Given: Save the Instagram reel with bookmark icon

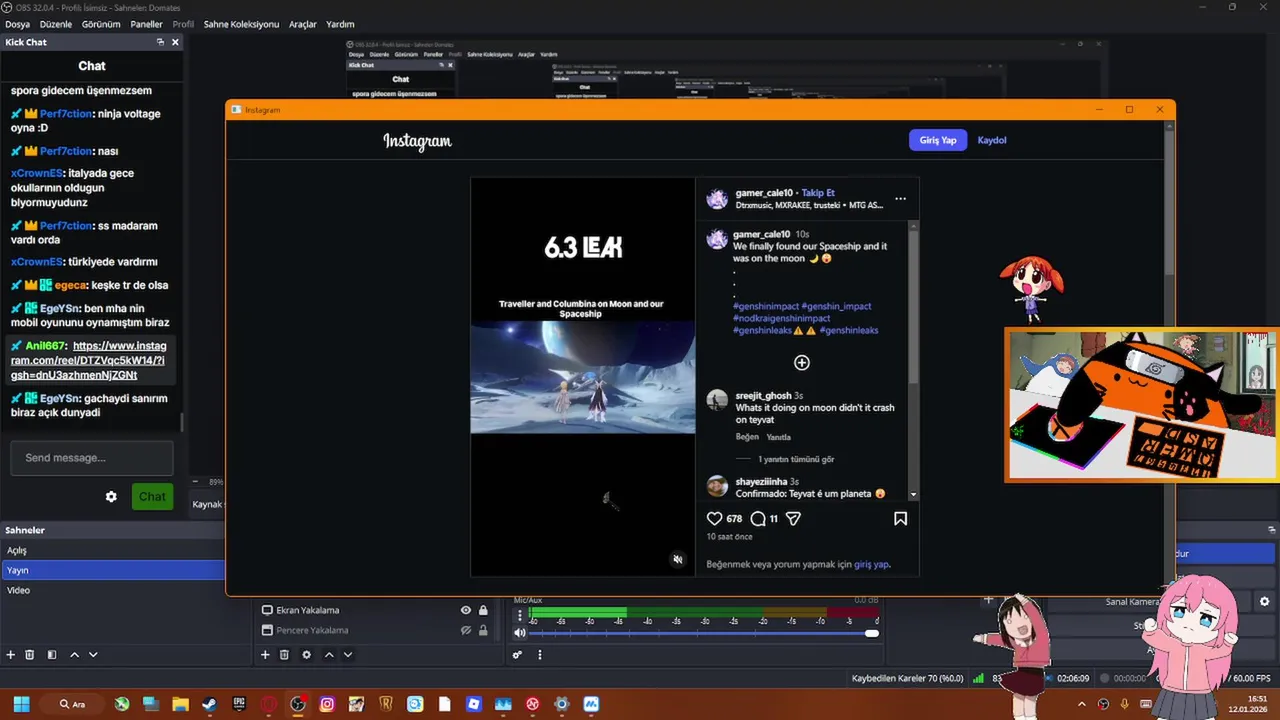Looking at the screenshot, I should click(x=900, y=519).
